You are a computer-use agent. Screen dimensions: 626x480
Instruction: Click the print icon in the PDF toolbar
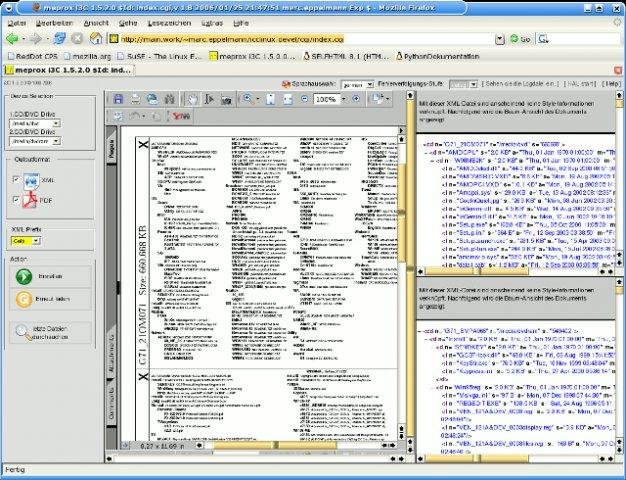[134, 100]
